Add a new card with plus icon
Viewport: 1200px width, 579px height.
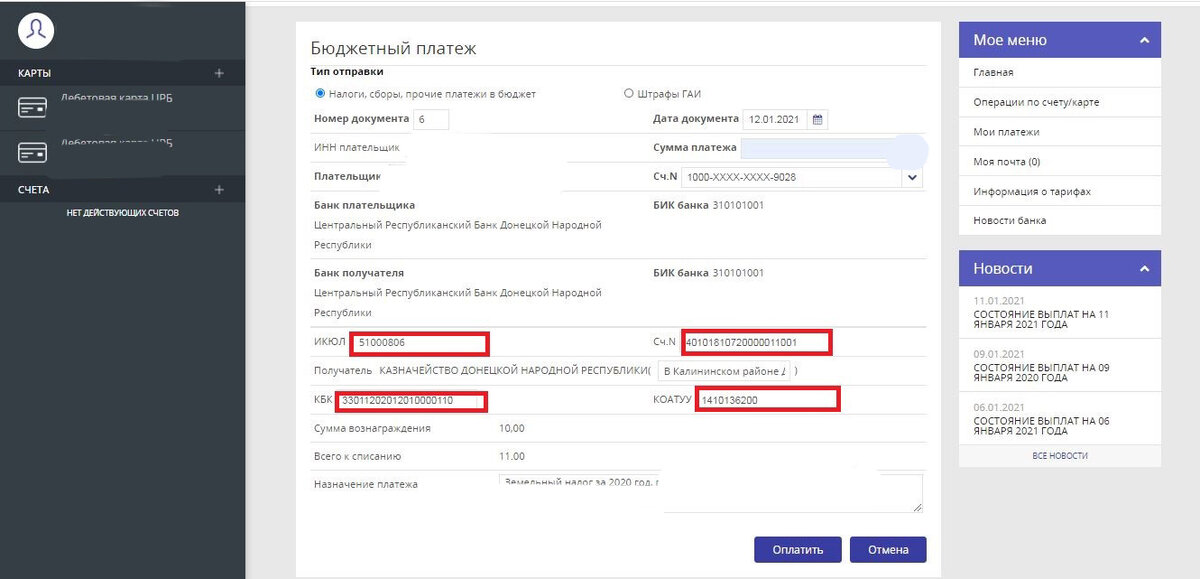tap(219, 73)
